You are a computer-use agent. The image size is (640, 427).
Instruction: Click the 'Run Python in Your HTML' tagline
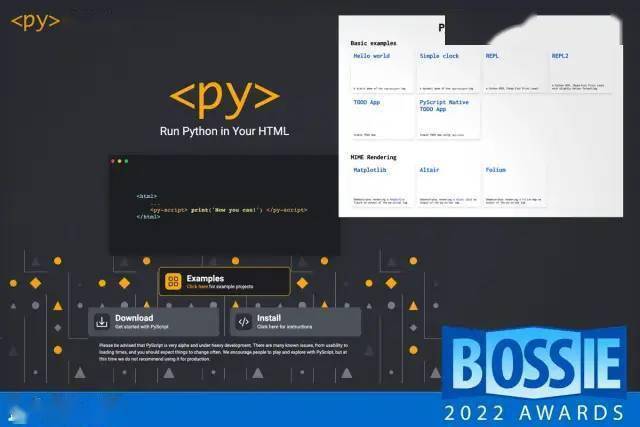click(x=224, y=131)
